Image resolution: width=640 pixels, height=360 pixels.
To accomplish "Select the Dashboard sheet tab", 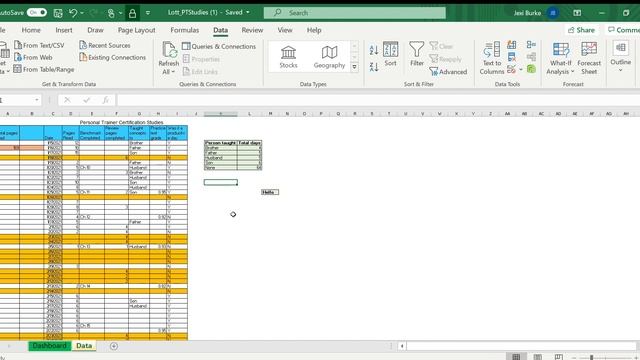I will coord(49,346).
